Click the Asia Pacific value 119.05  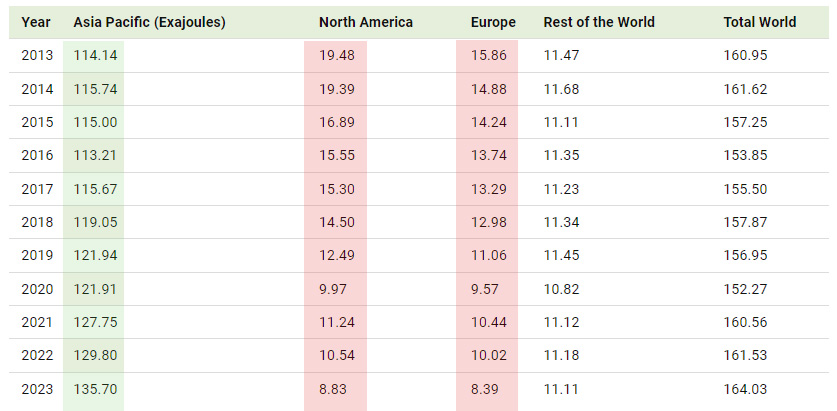click(x=96, y=220)
